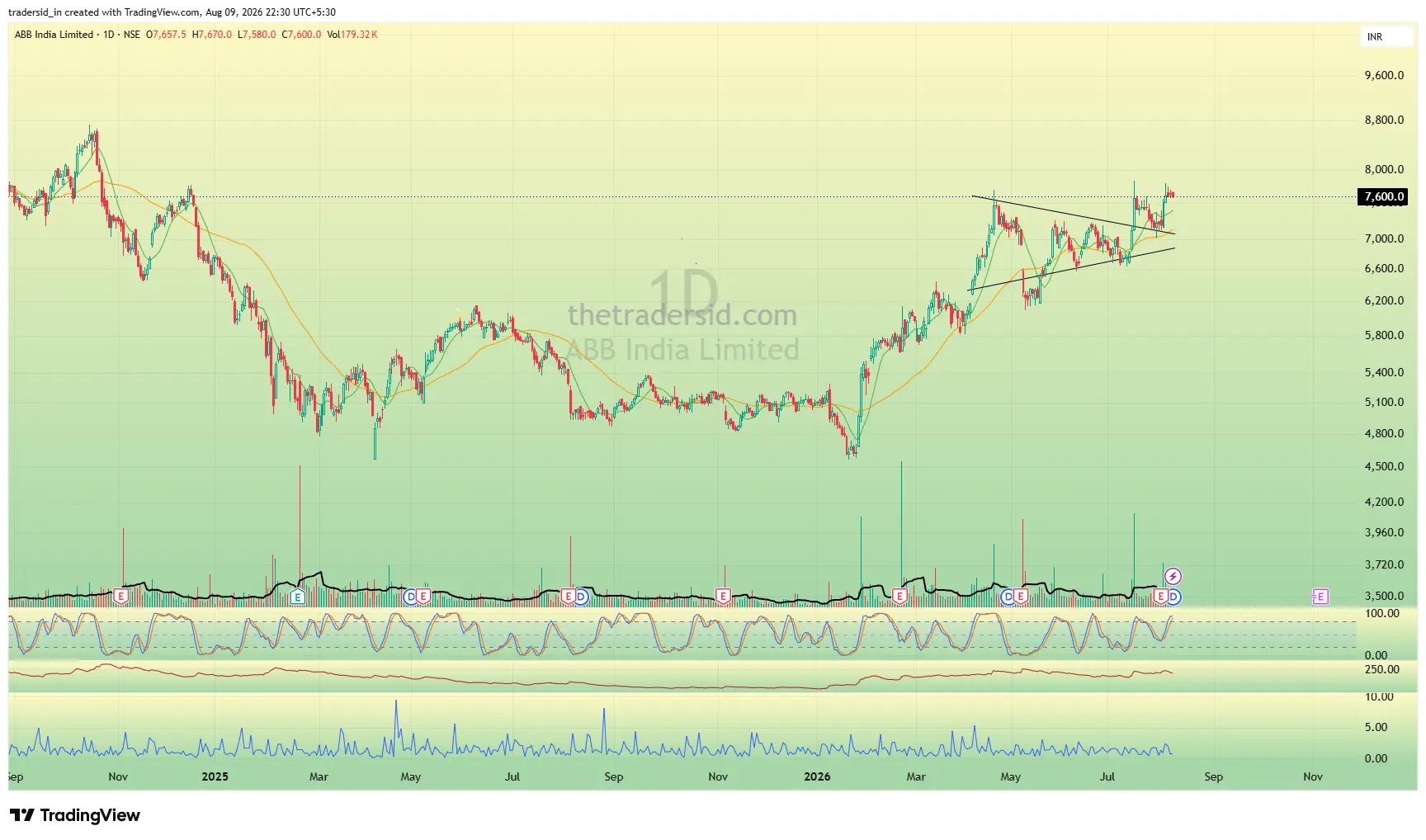
Task: Click the dividend D marker before May 2025
Action: click(x=411, y=596)
